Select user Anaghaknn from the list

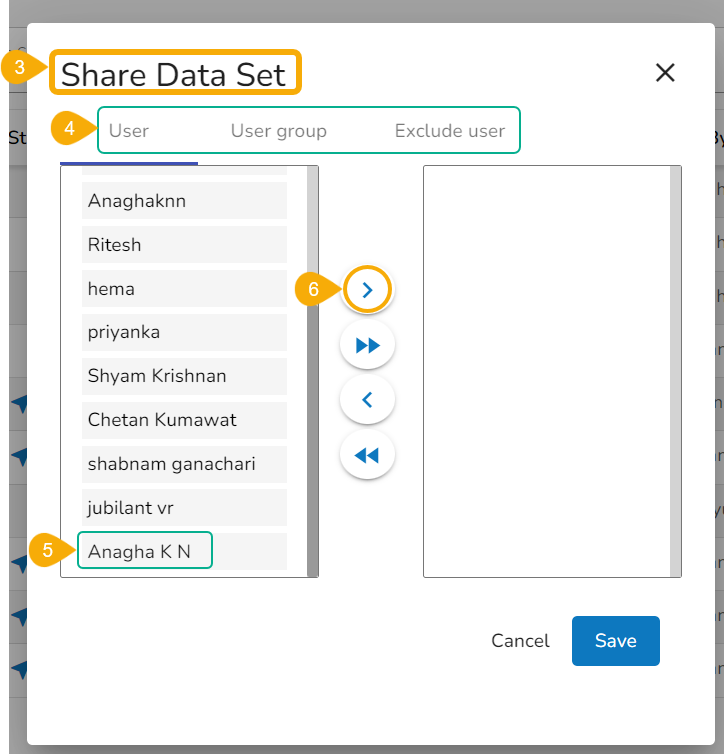tap(184, 201)
